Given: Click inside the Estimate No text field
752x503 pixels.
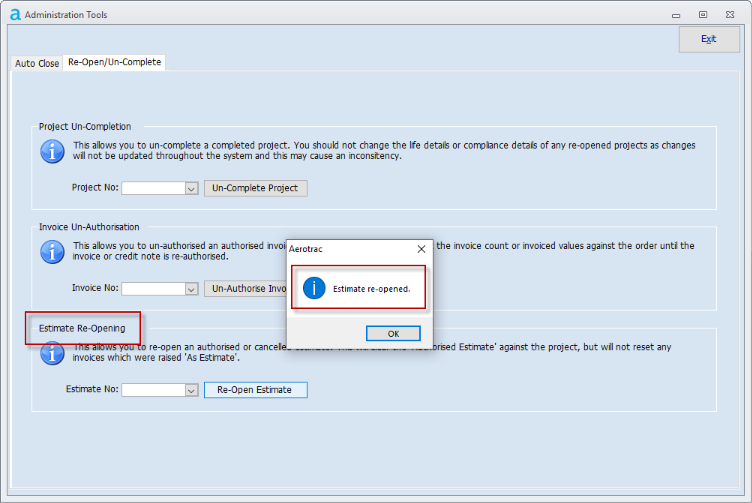Looking at the screenshot, I should pos(152,390).
